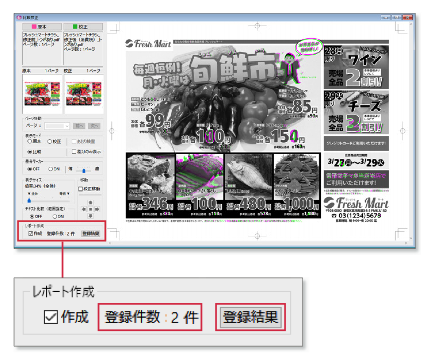The image size is (430, 363).
Task: Click the 登録結果 button
Action: point(91,233)
